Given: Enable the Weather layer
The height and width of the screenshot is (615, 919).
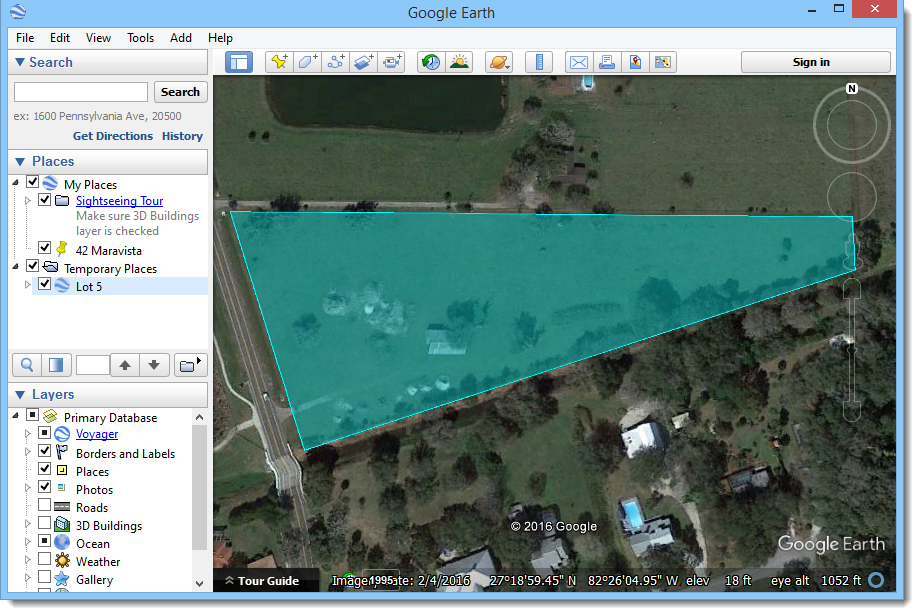Looking at the screenshot, I should (45, 559).
